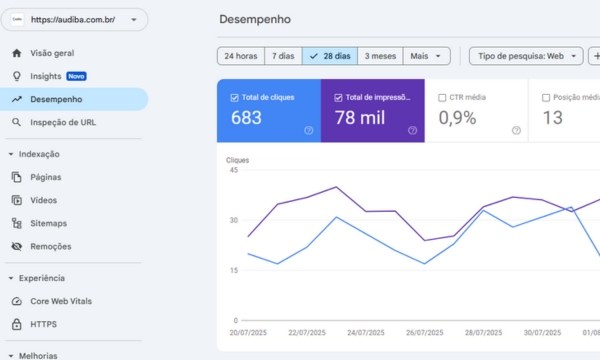Open the HTTPS report
The height and width of the screenshot is (360, 600).
point(74,324)
